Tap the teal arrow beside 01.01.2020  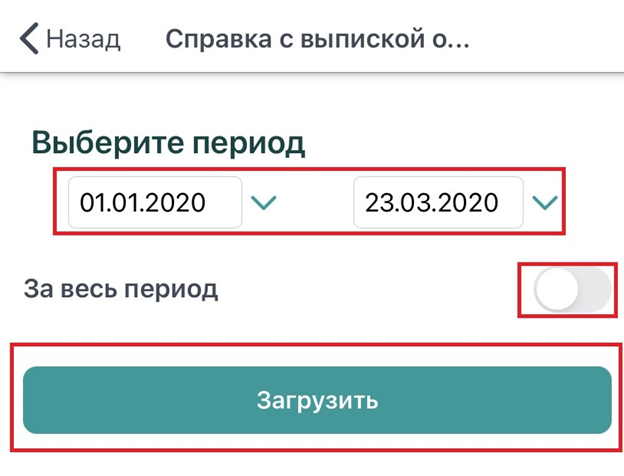pyautogui.click(x=263, y=203)
